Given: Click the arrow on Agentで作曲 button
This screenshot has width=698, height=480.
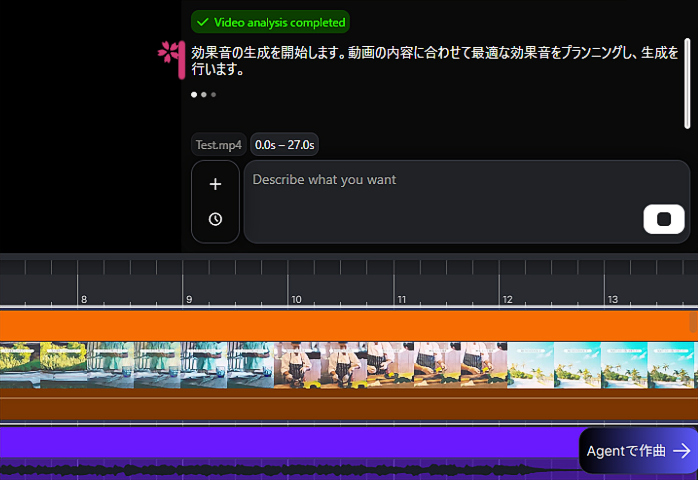Looking at the screenshot, I should tap(681, 451).
